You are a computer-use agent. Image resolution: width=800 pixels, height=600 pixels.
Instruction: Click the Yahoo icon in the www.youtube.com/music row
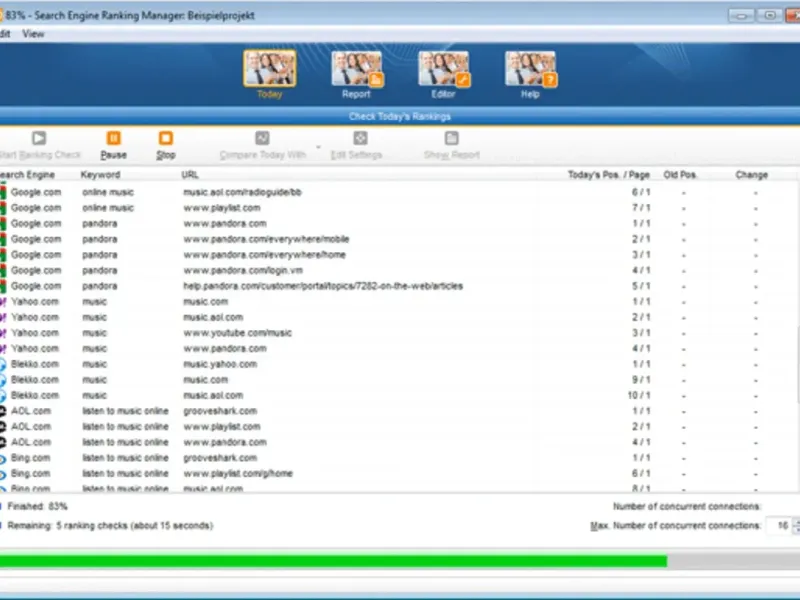point(3,333)
